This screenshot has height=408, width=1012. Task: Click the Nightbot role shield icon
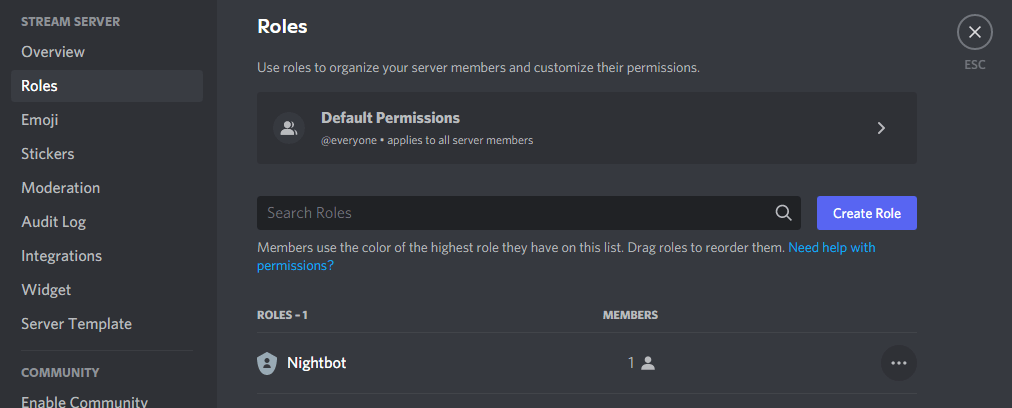tap(267, 363)
